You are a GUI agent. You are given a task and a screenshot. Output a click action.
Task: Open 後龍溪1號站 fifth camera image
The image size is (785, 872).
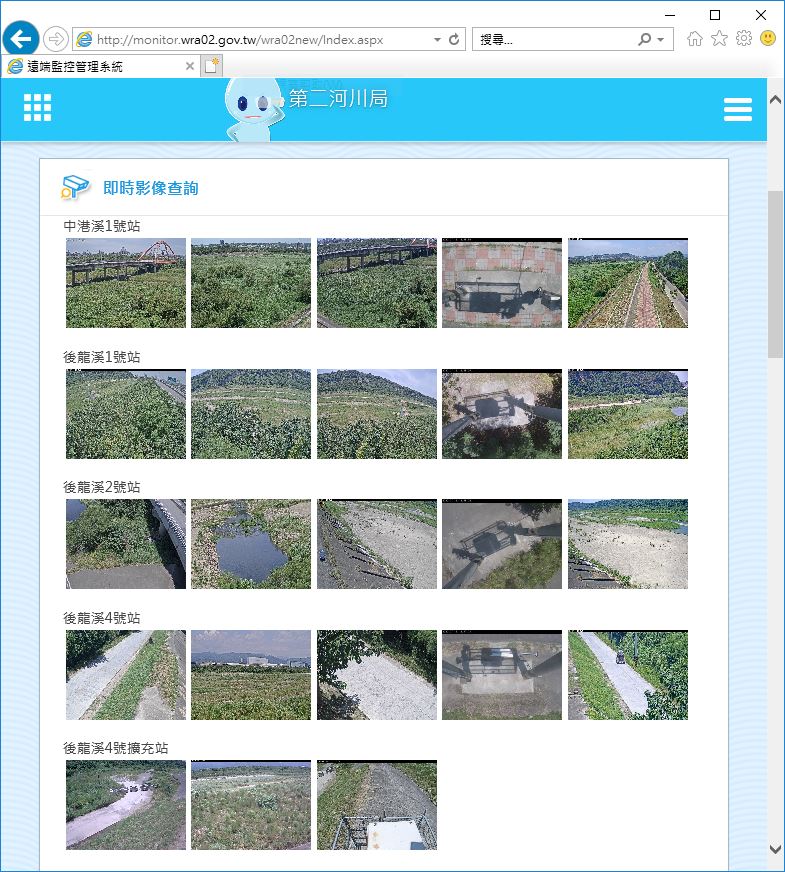628,414
